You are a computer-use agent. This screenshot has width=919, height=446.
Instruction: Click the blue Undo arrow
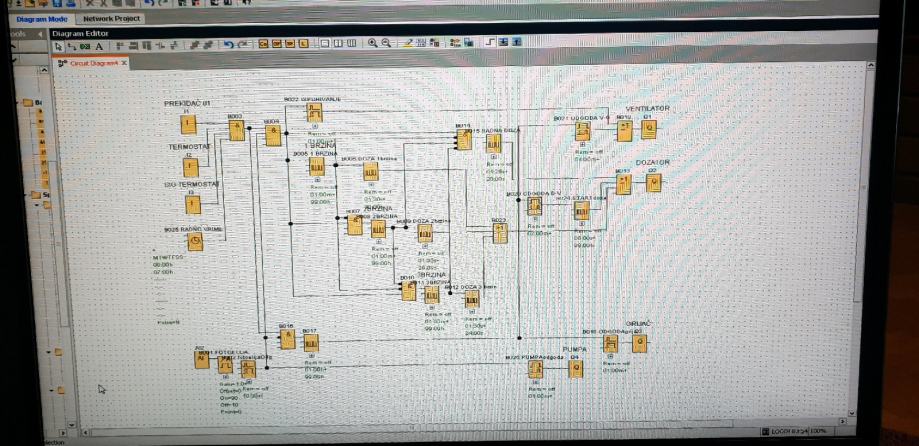(x=229, y=44)
